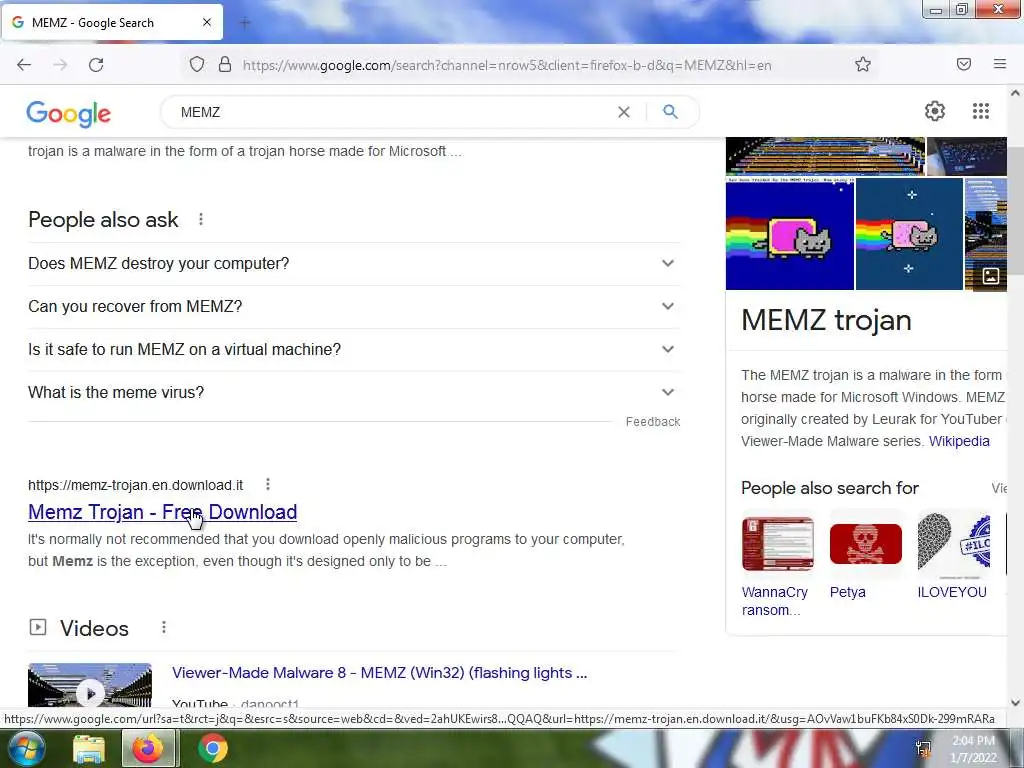This screenshot has height=768, width=1024.
Task: Expand "Can you recover from MEMZ?"
Action: pos(354,306)
